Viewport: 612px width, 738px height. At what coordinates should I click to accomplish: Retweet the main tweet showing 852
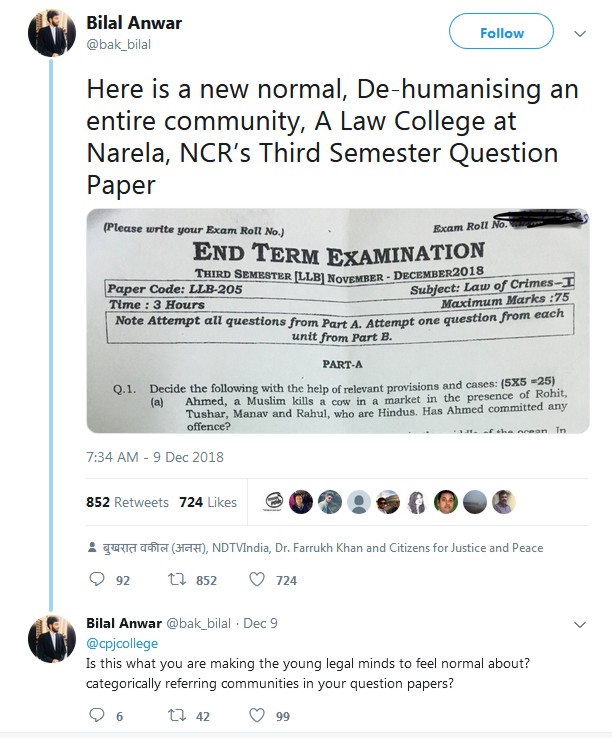pyautogui.click(x=177, y=579)
